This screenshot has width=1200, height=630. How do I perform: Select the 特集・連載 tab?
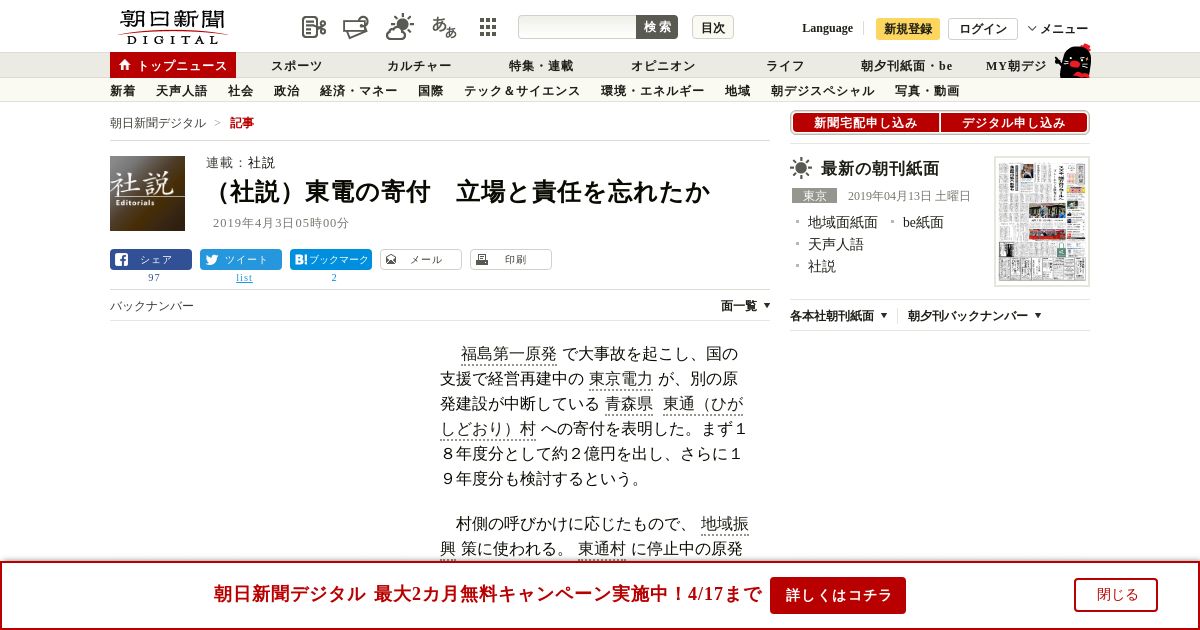(541, 65)
